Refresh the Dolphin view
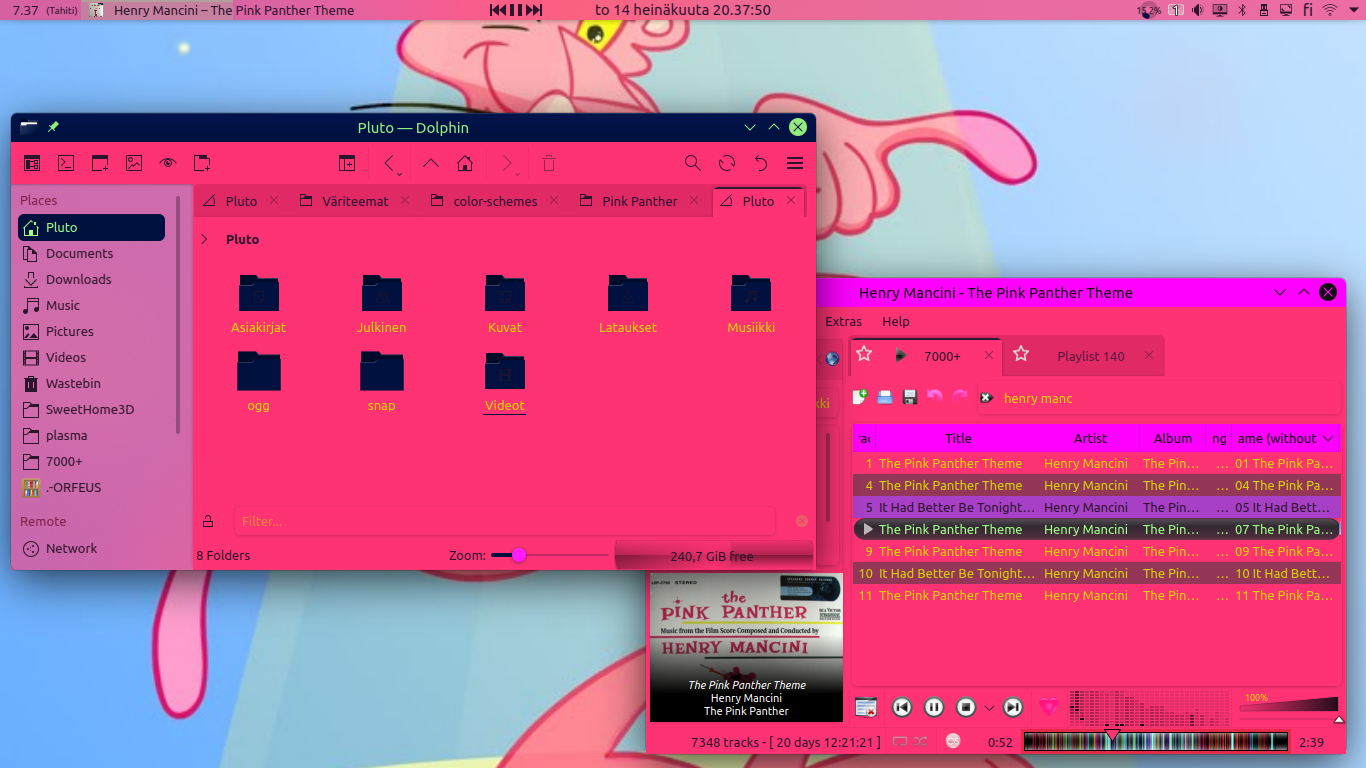 tap(727, 163)
